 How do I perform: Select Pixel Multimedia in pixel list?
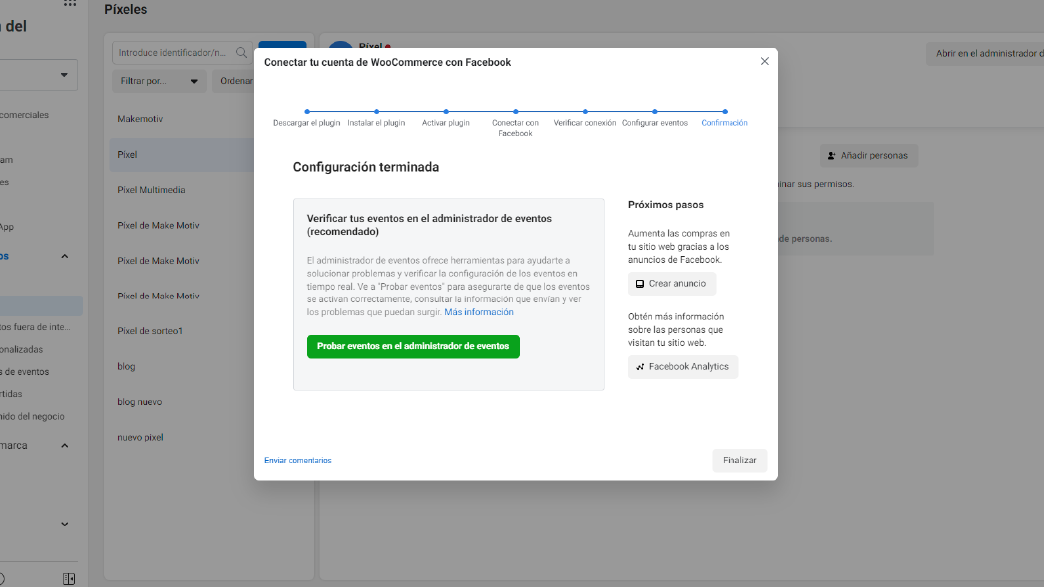[x=151, y=190]
